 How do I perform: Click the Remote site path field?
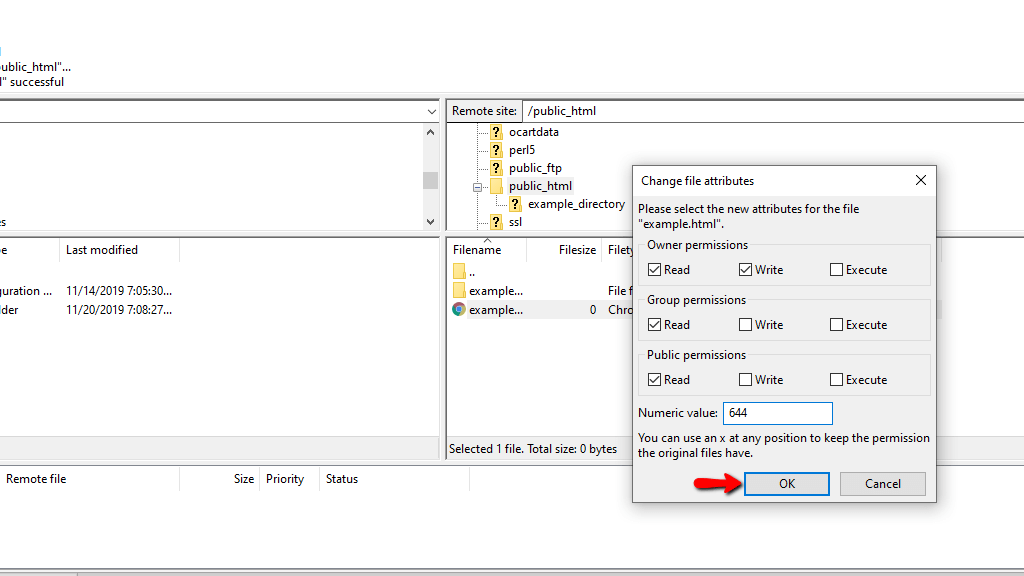point(773,111)
